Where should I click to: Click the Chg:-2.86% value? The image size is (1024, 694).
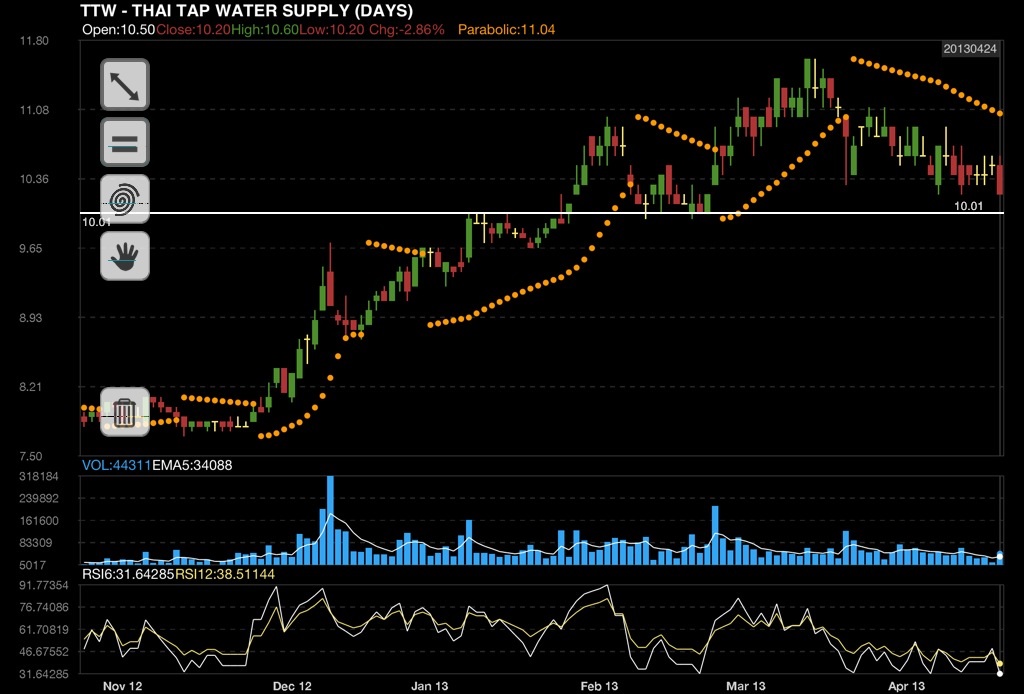(406, 29)
